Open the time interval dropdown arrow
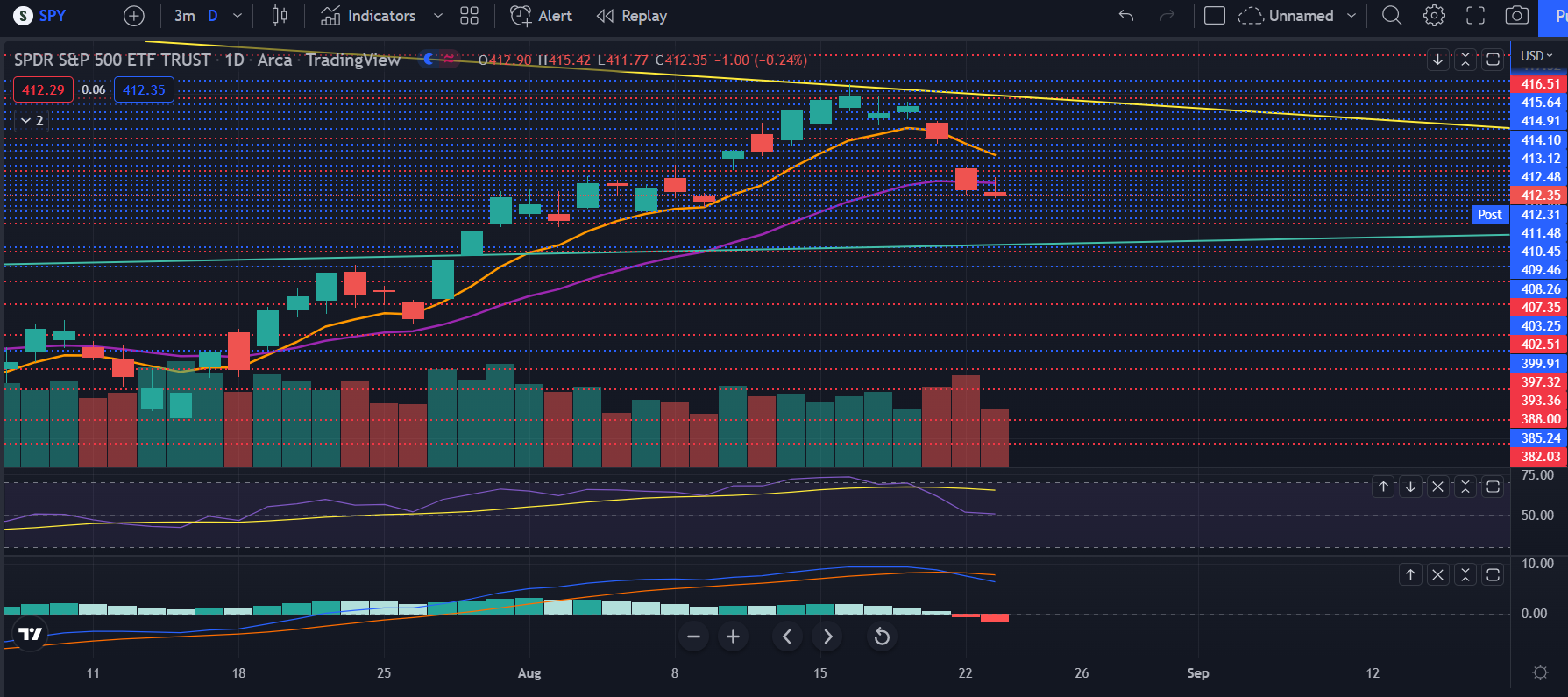The image size is (1568, 697). [x=238, y=16]
